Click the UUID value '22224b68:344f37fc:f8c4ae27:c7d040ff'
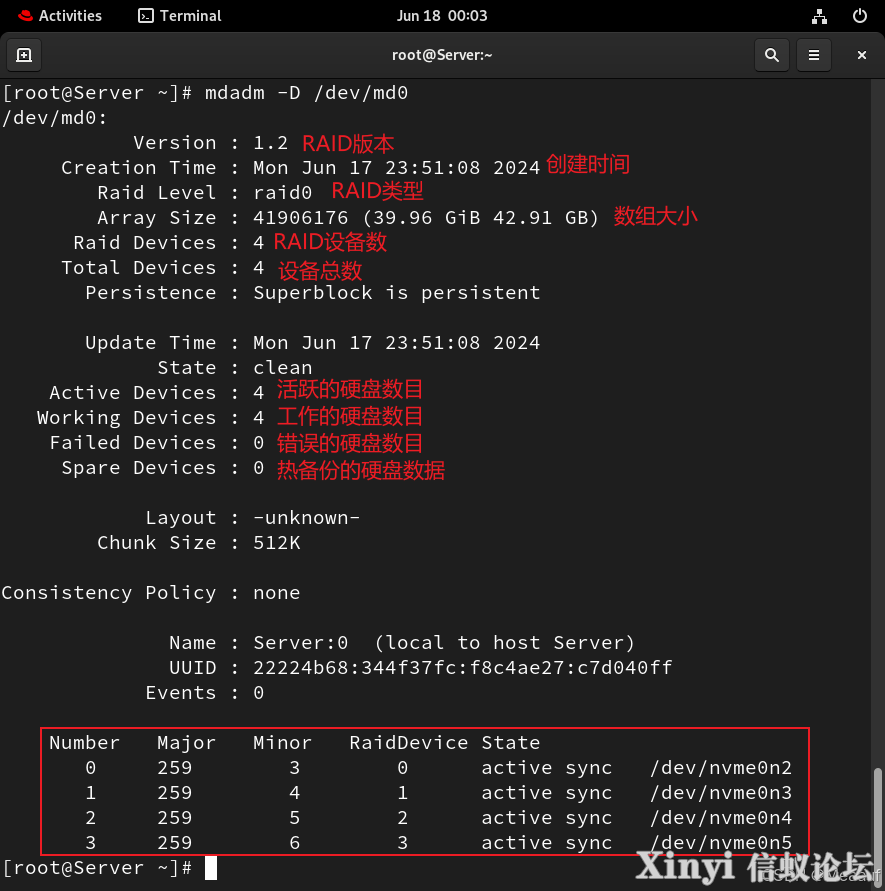 click(462, 668)
